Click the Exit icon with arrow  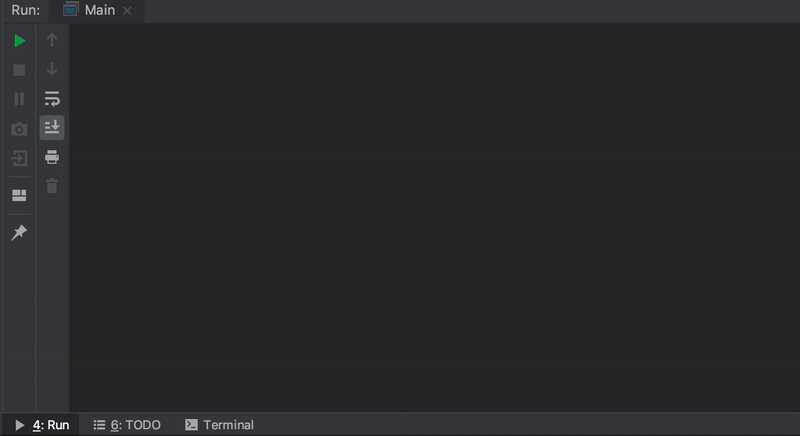pyautogui.click(x=19, y=158)
